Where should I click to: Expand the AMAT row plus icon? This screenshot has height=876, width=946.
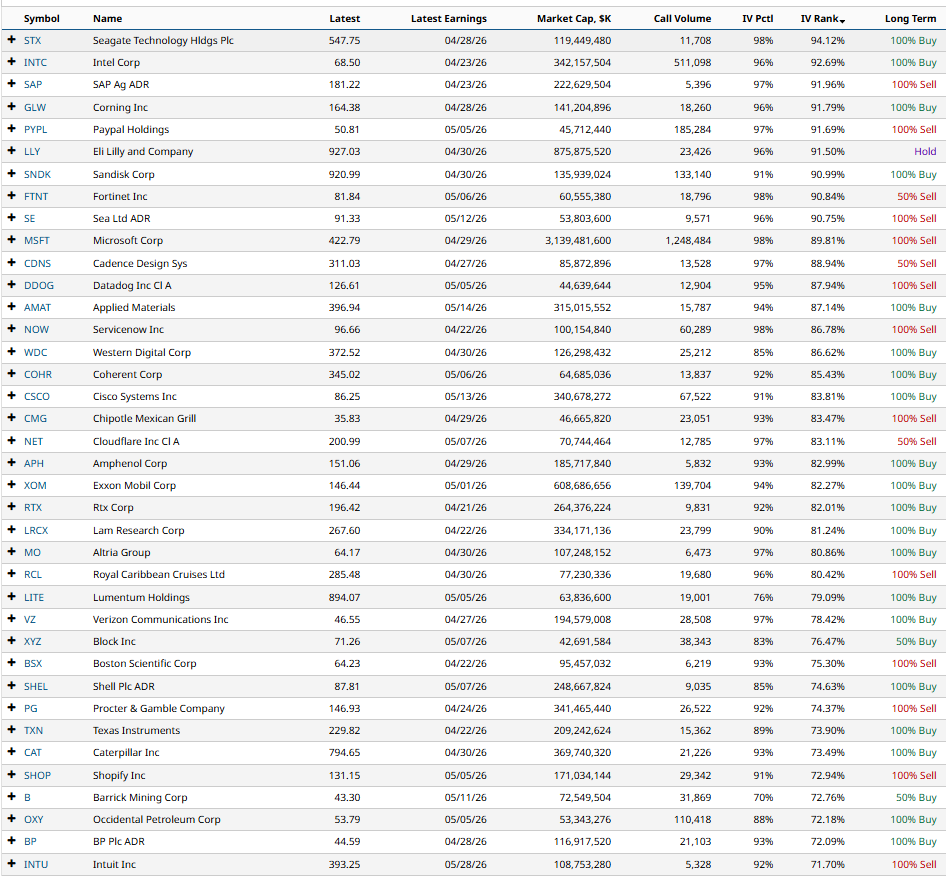(11, 306)
